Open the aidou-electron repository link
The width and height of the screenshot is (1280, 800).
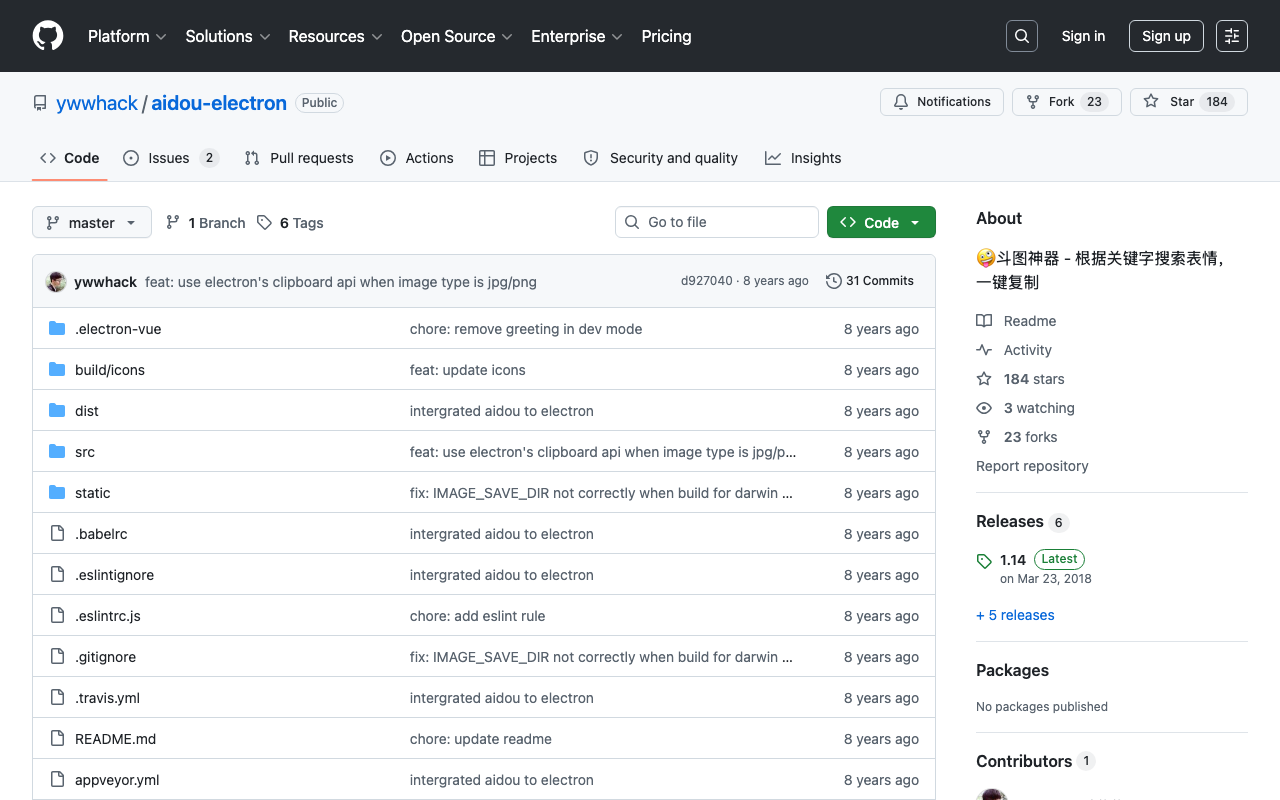[219, 103]
